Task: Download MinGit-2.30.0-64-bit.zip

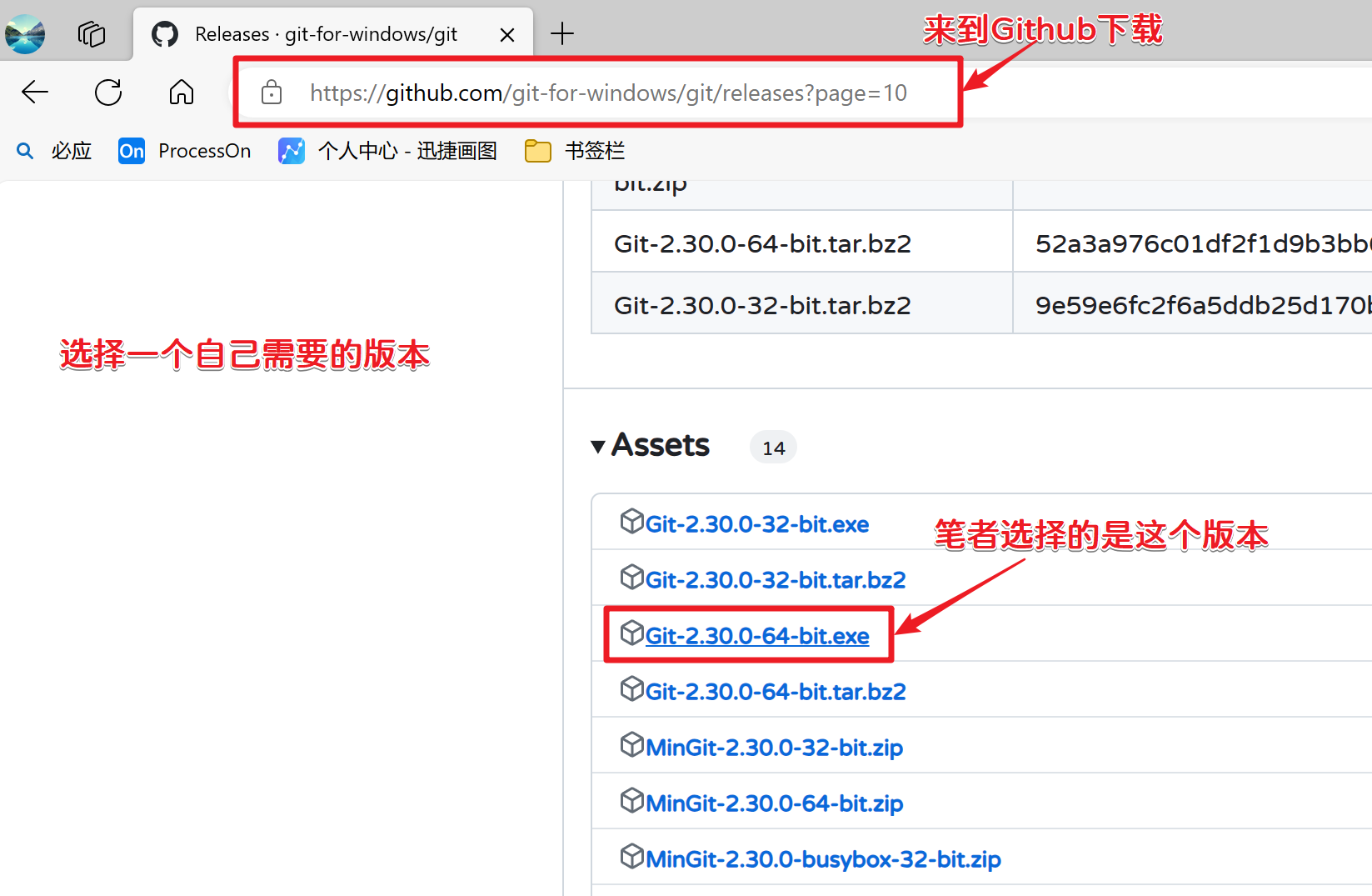Action: [775, 803]
